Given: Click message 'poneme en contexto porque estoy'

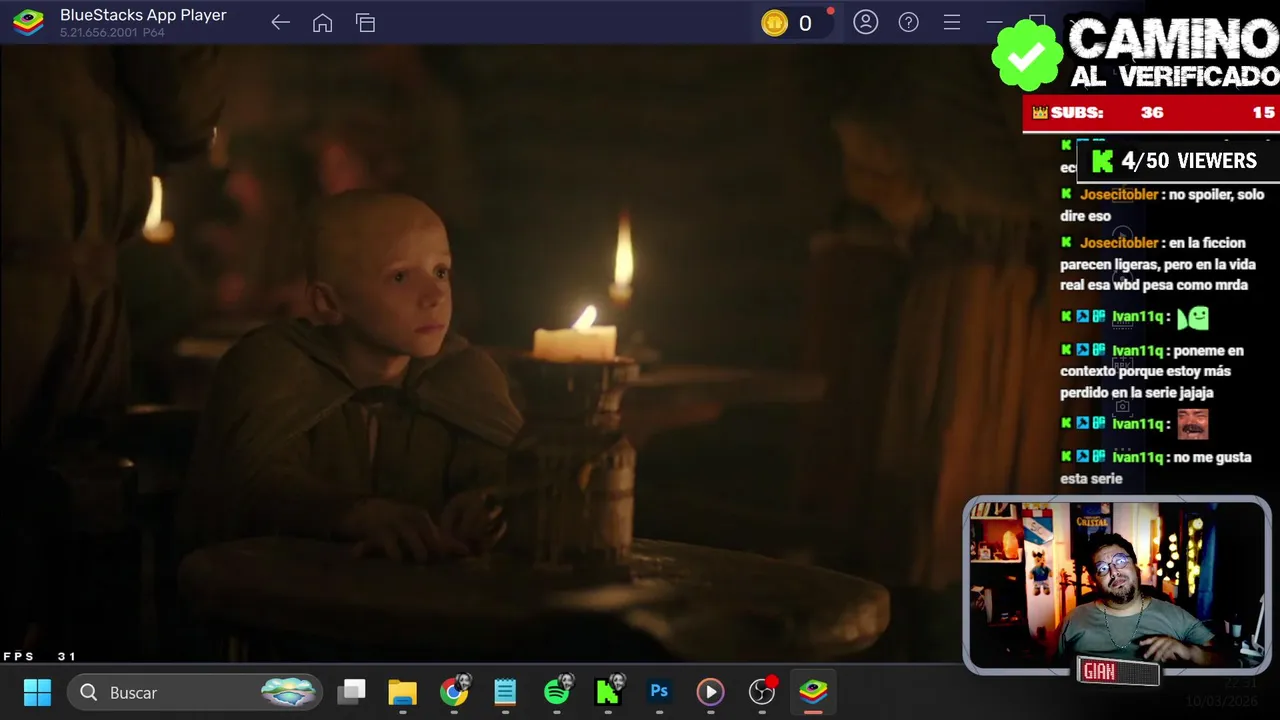Looking at the screenshot, I should click(1152, 371).
